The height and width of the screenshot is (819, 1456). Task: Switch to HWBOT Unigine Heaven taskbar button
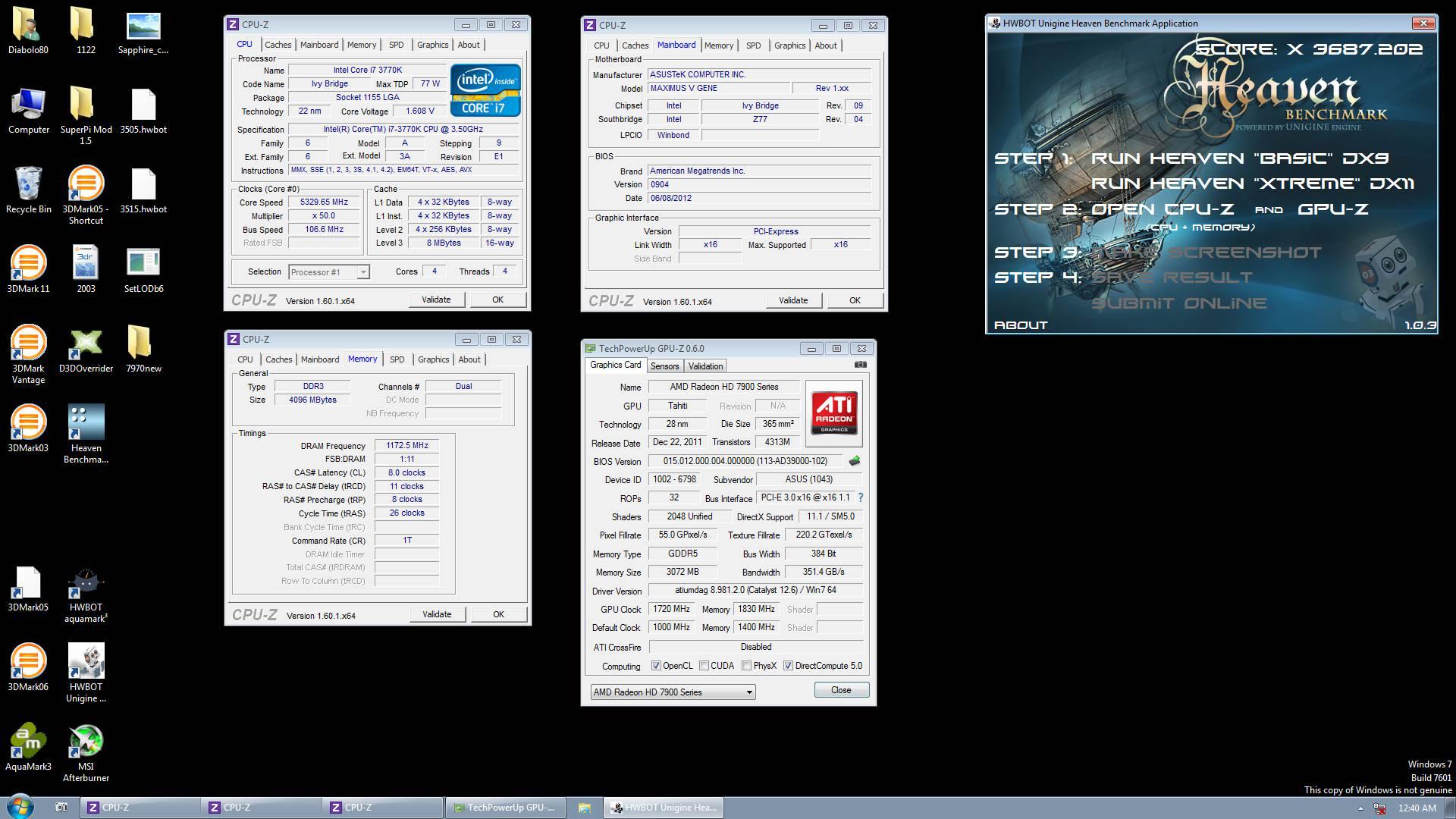pyautogui.click(x=664, y=808)
